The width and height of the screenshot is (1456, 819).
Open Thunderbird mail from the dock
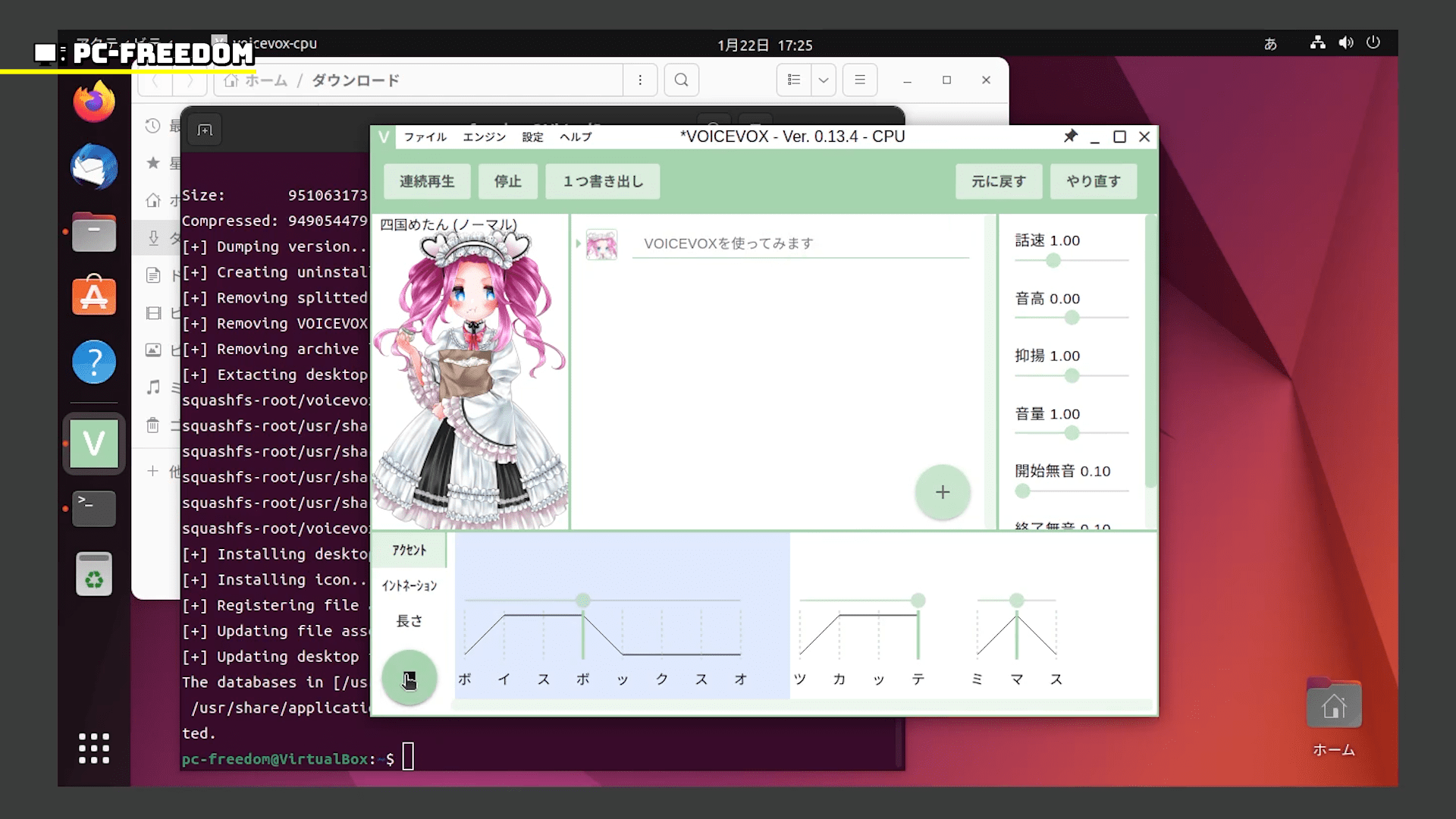(x=94, y=167)
